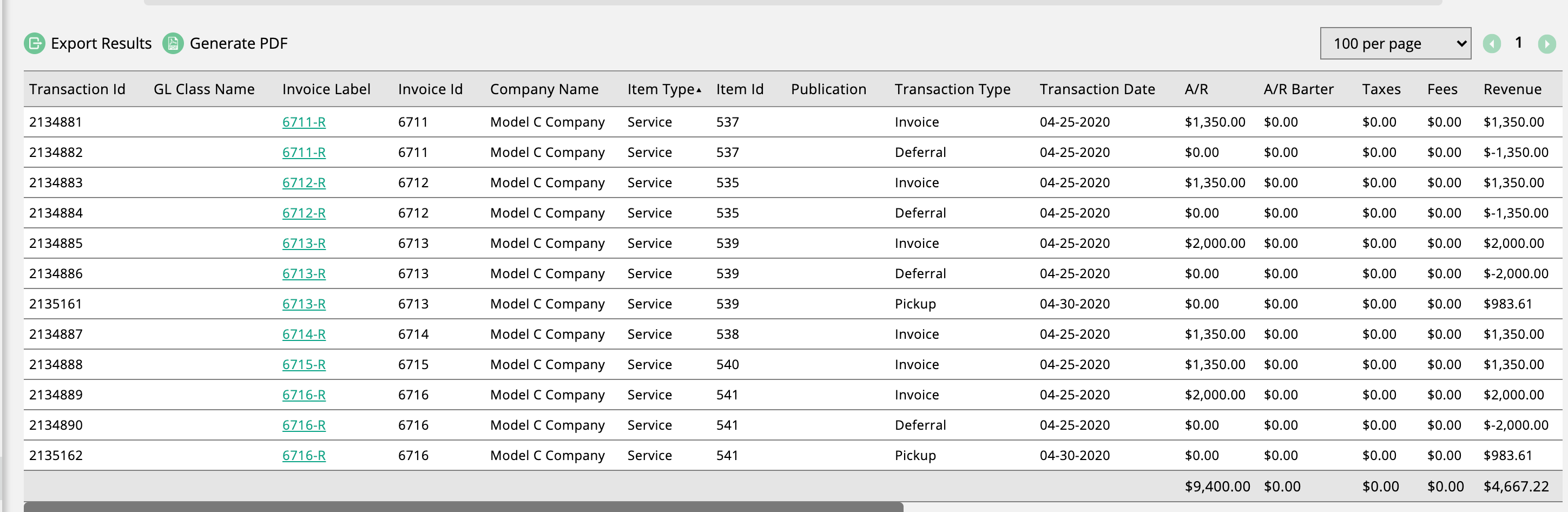
Task: Click the horizontal scrollbar at the bottom
Action: pos(463,507)
